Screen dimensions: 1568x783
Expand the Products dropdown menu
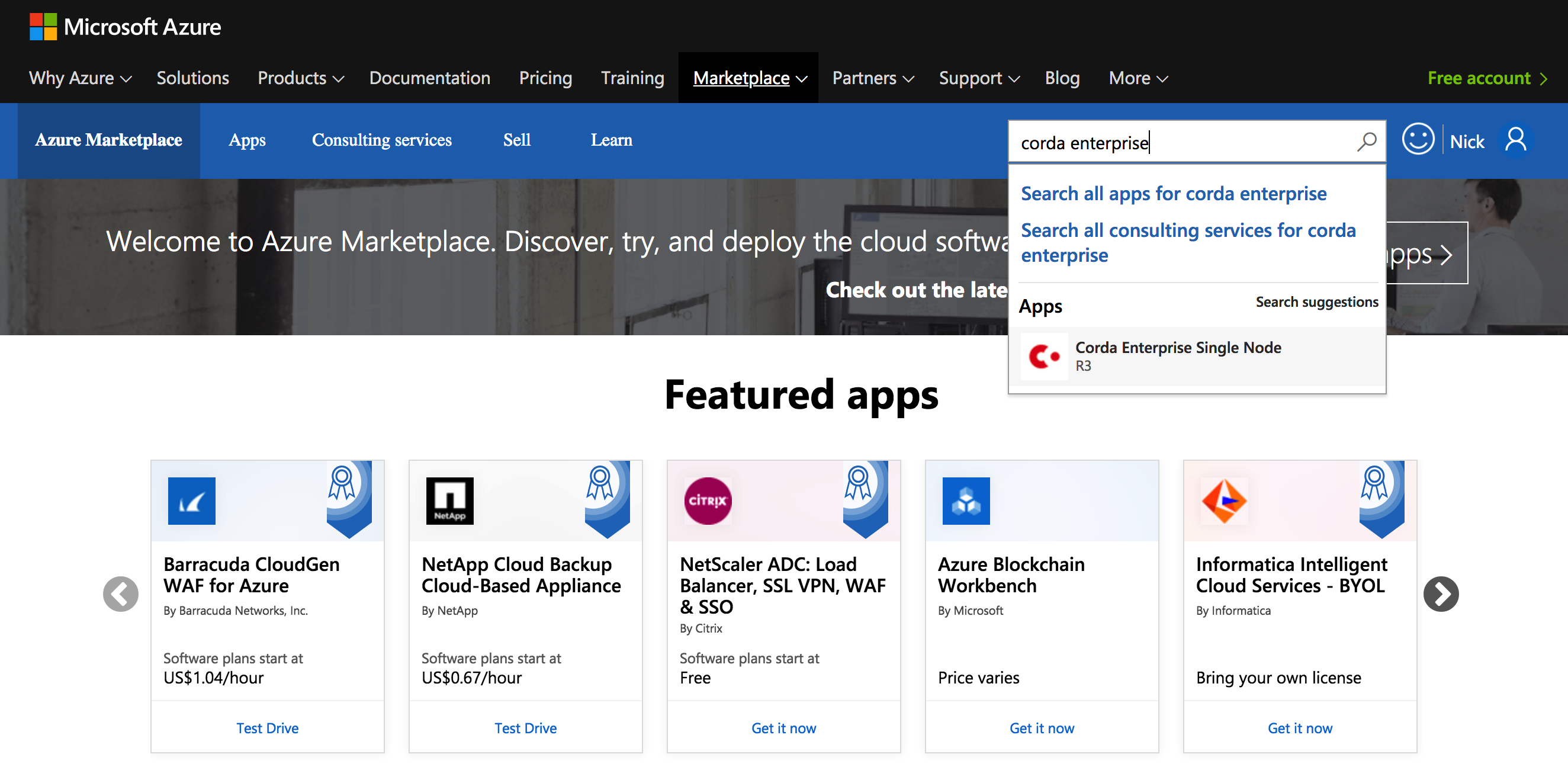(301, 78)
